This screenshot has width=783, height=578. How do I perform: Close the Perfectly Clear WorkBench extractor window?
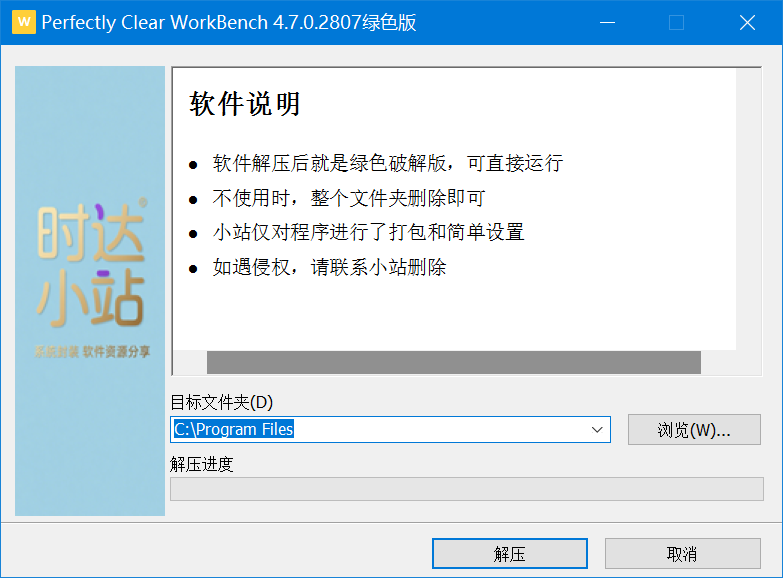pyautogui.click(x=747, y=22)
